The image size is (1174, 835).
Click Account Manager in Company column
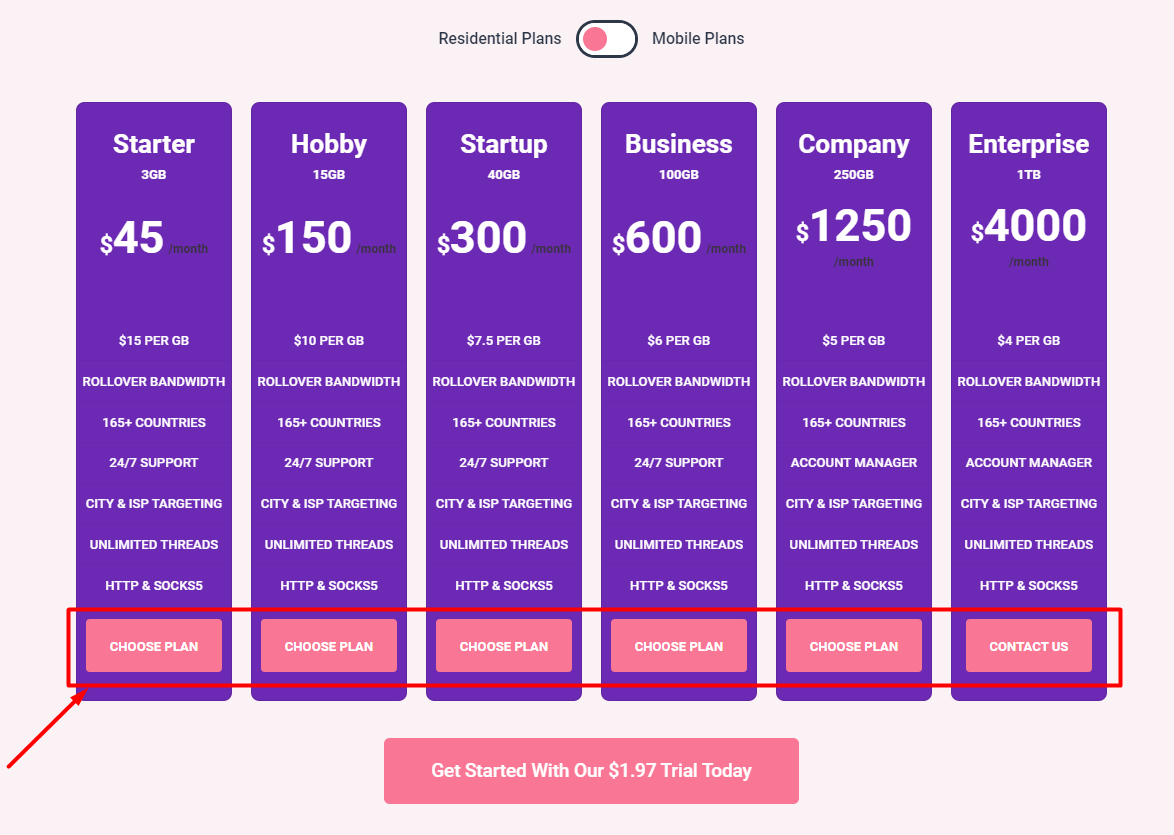854,463
